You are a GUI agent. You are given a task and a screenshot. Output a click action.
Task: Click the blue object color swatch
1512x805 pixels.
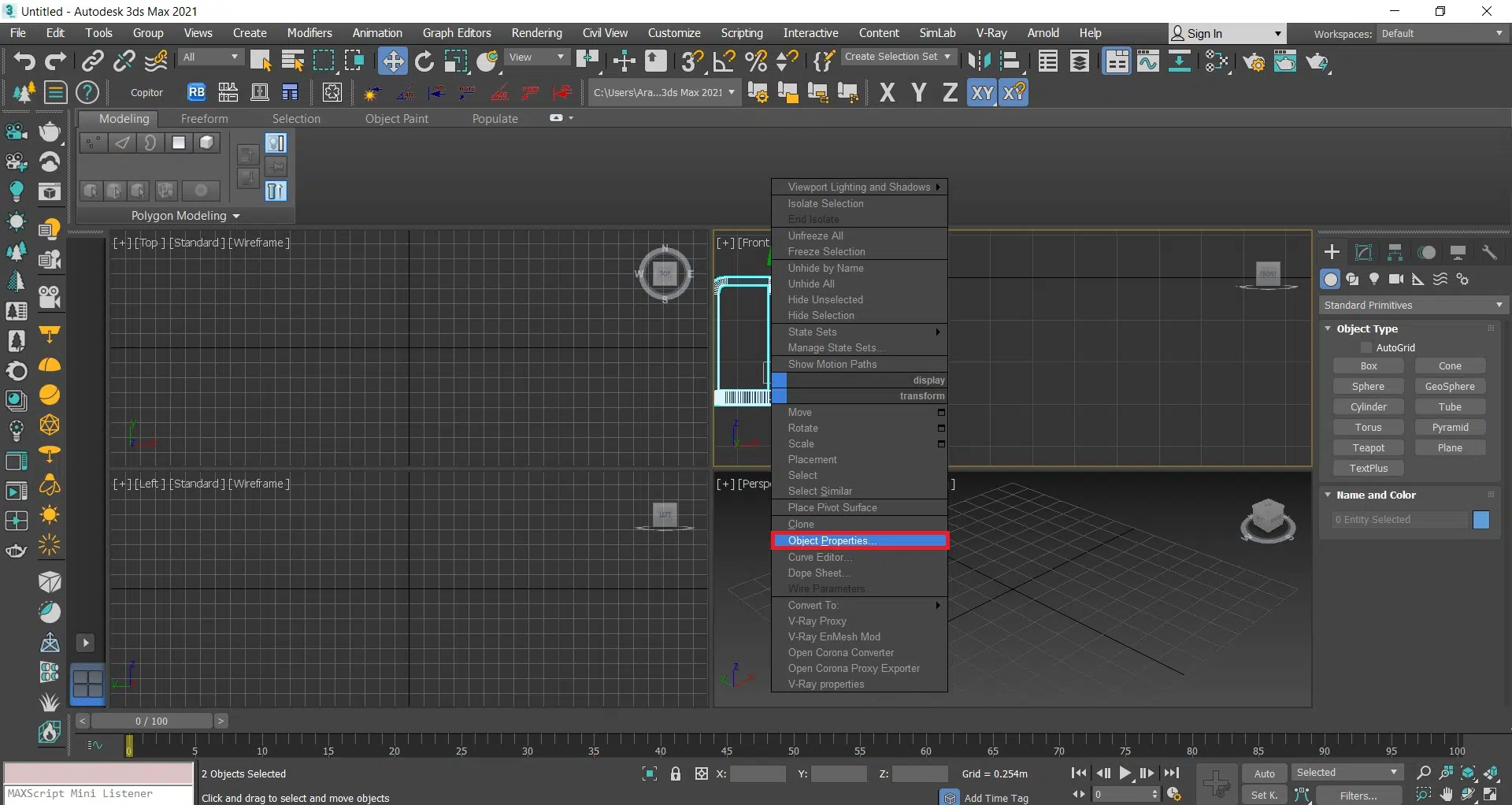[x=1480, y=520]
